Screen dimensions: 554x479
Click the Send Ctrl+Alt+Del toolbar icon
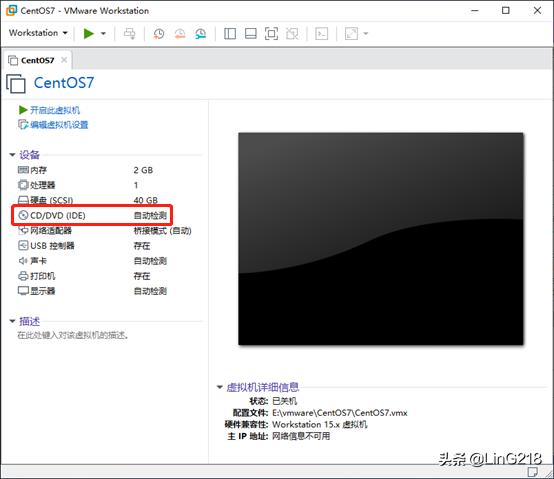tap(130, 34)
